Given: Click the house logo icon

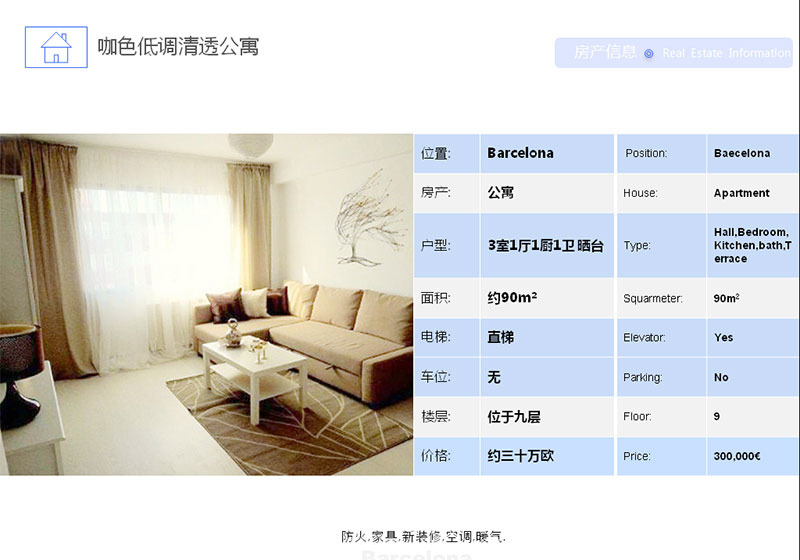Looking at the screenshot, I should (x=56, y=46).
